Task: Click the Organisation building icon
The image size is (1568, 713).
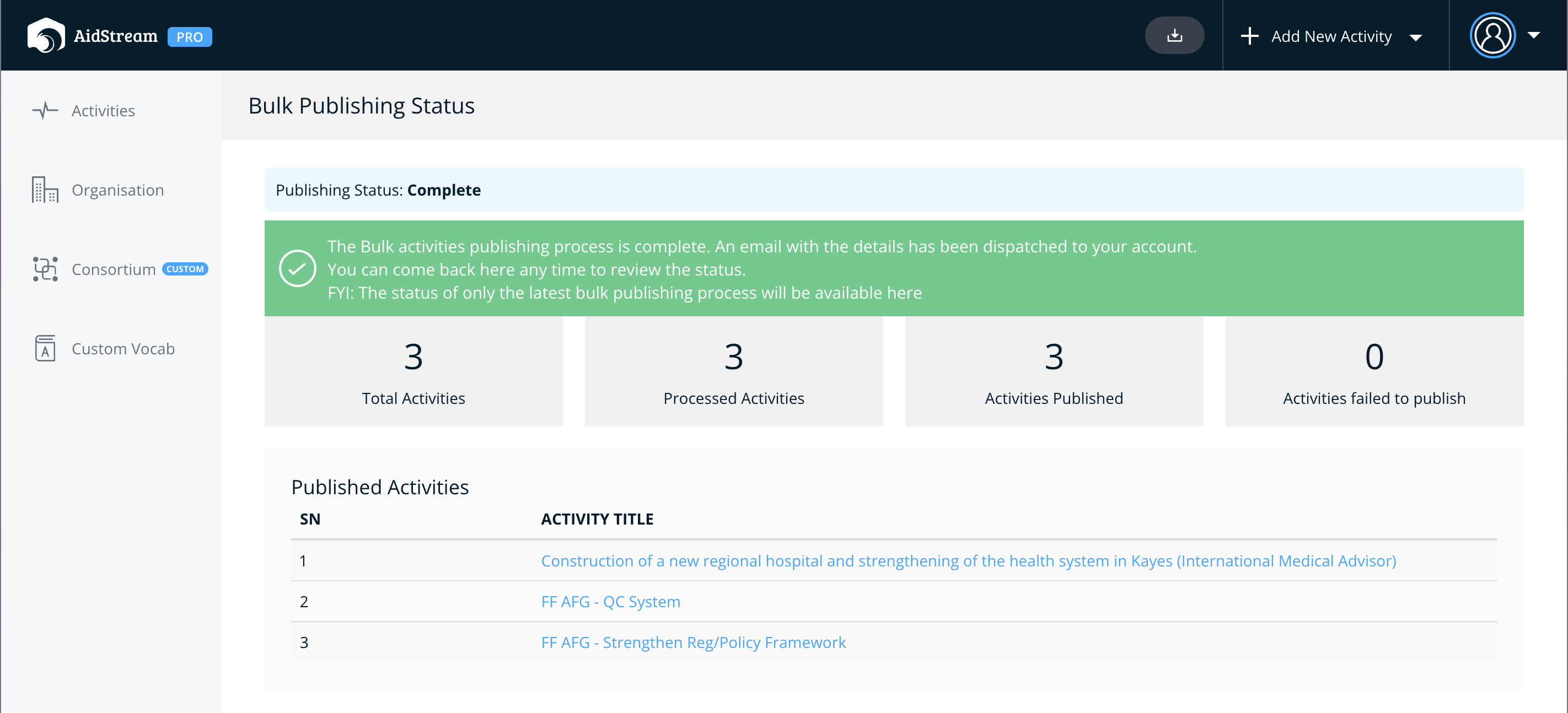Action: pos(45,190)
